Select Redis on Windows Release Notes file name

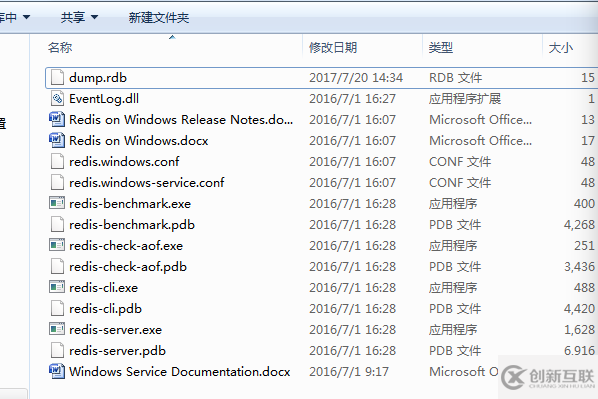coord(181,120)
